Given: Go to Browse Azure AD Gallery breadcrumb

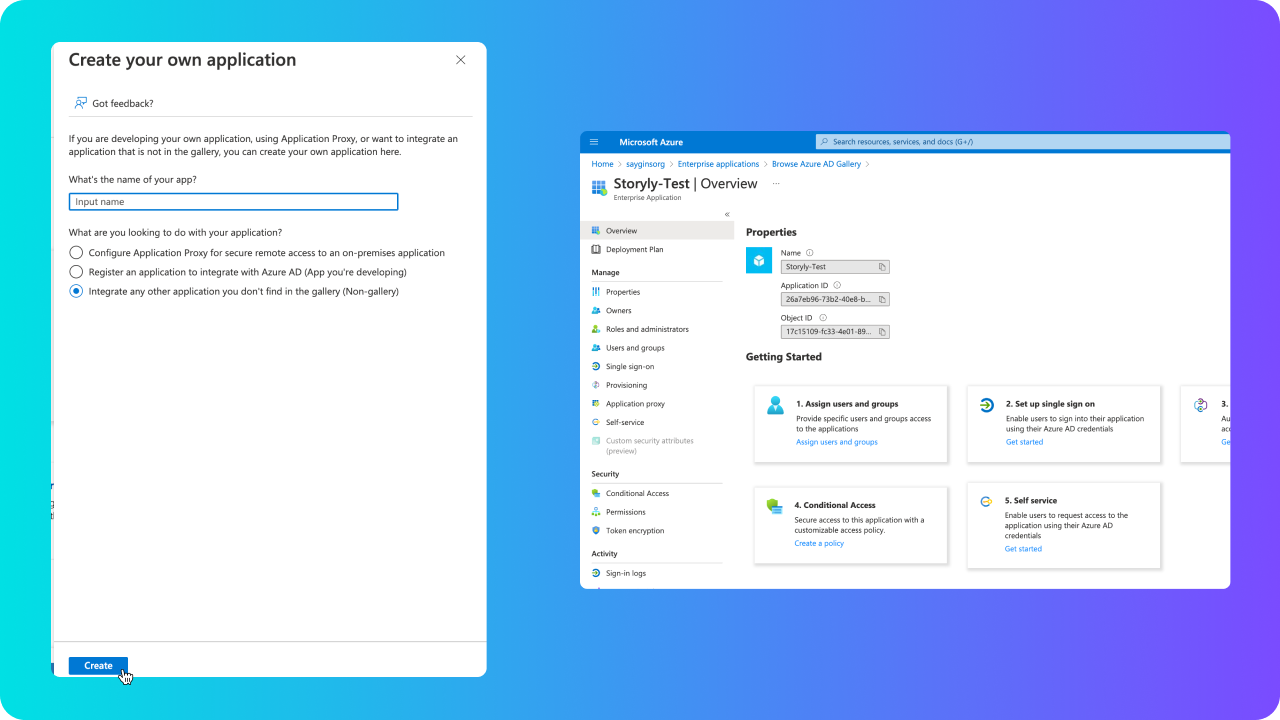Looking at the screenshot, I should (816, 164).
